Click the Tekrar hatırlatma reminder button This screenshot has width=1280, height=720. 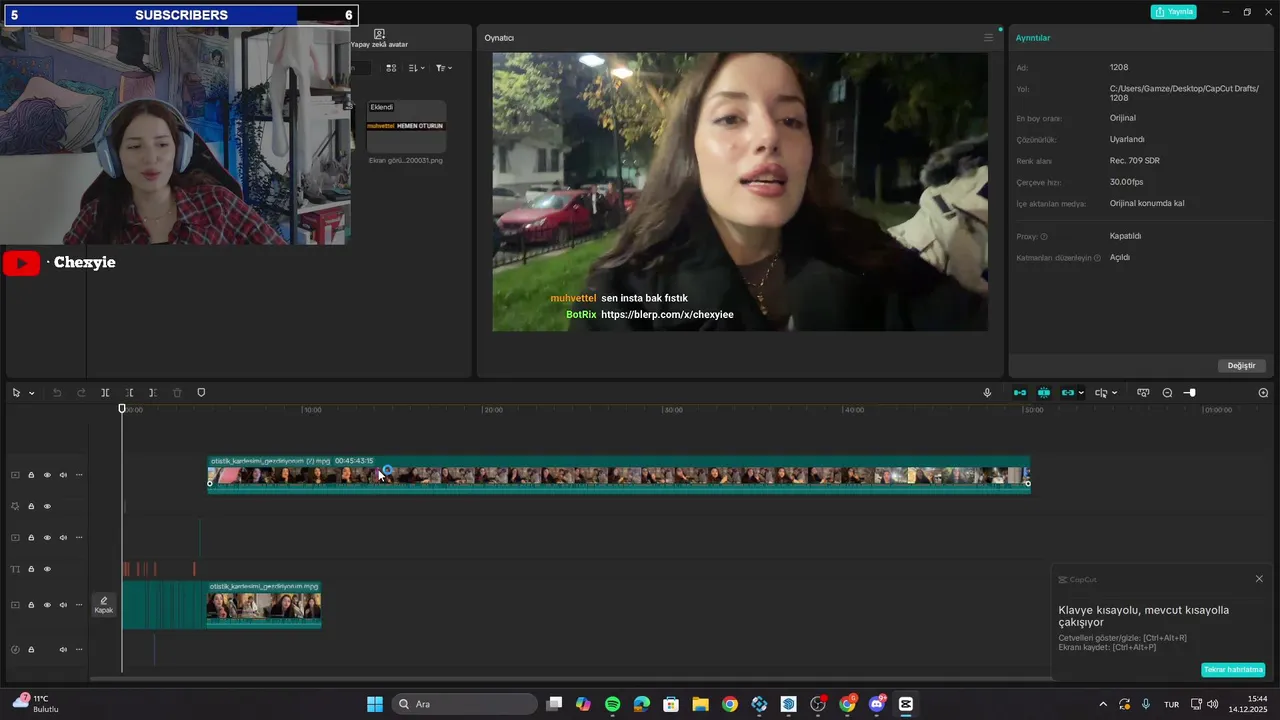click(1233, 670)
